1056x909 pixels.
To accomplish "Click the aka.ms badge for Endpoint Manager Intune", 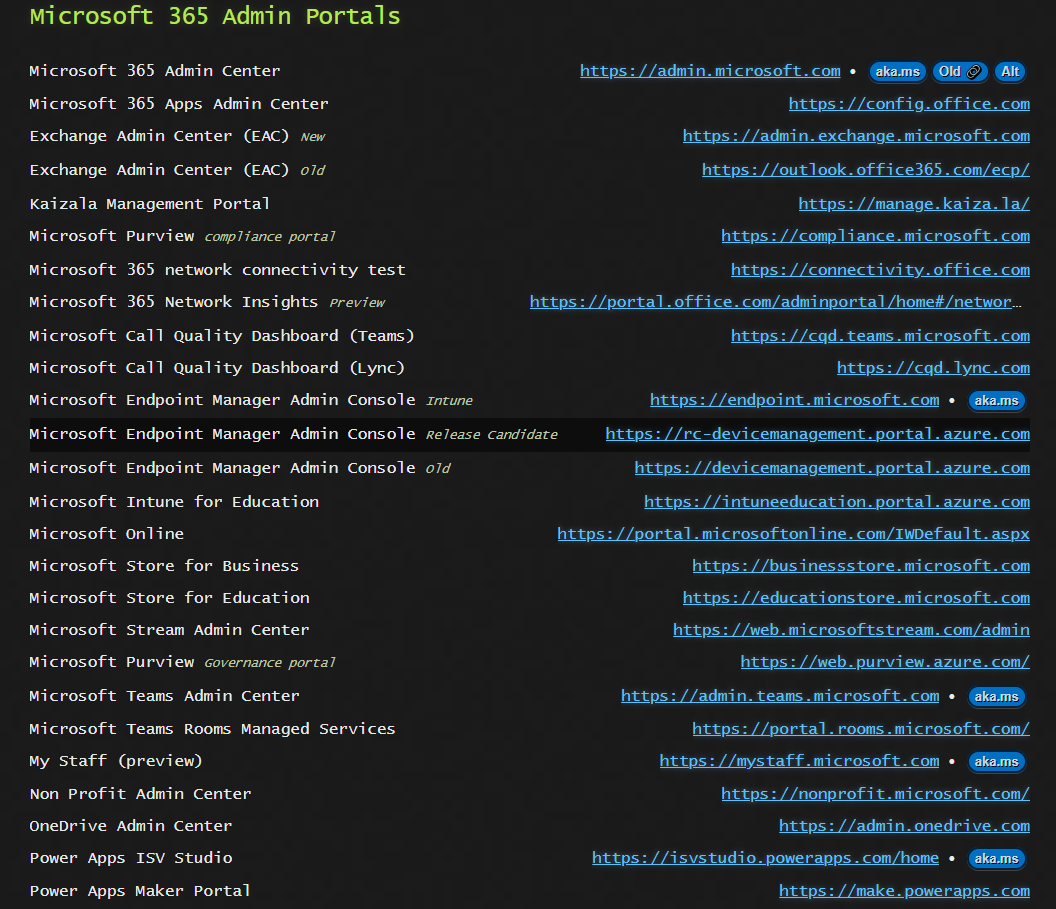I will [997, 401].
